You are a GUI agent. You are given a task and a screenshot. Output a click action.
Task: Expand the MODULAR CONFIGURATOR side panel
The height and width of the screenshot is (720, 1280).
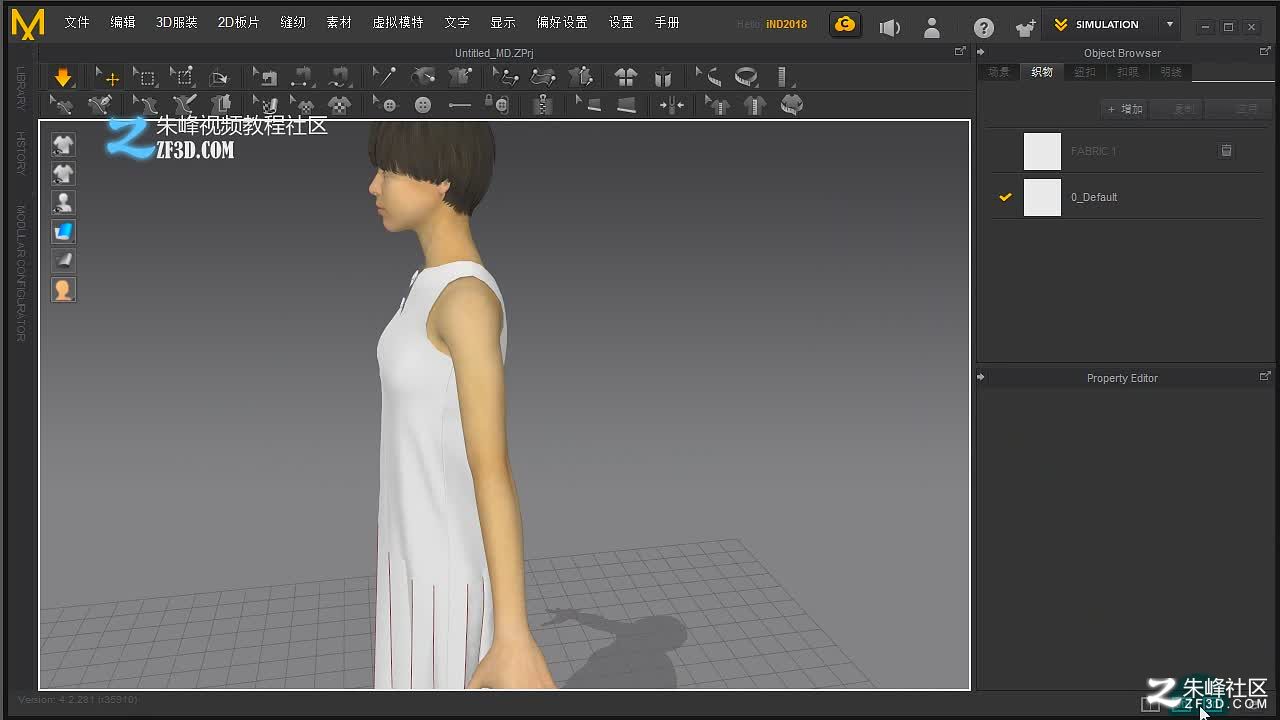tap(20, 273)
